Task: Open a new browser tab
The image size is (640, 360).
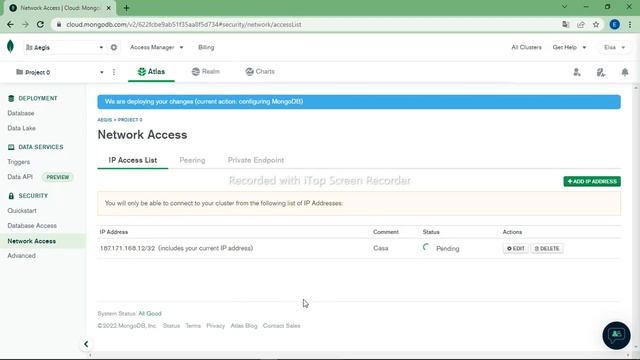Action: [x=127, y=8]
